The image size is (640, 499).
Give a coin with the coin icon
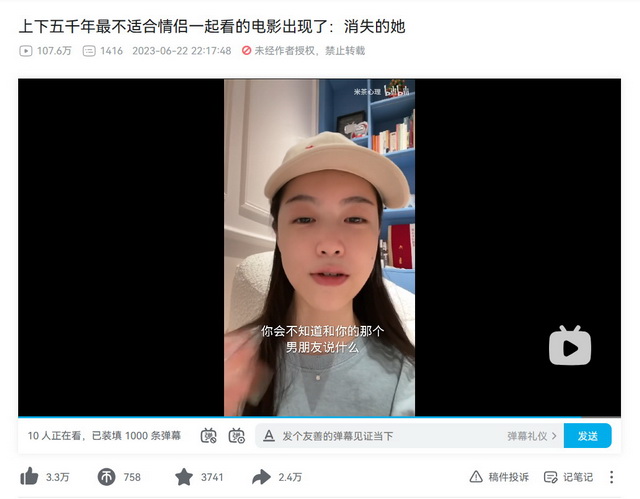click(x=106, y=477)
